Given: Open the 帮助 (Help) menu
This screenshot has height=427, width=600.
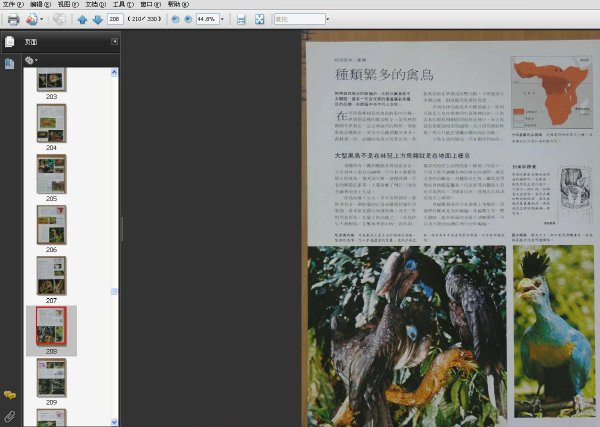Looking at the screenshot, I should pyautogui.click(x=178, y=4).
